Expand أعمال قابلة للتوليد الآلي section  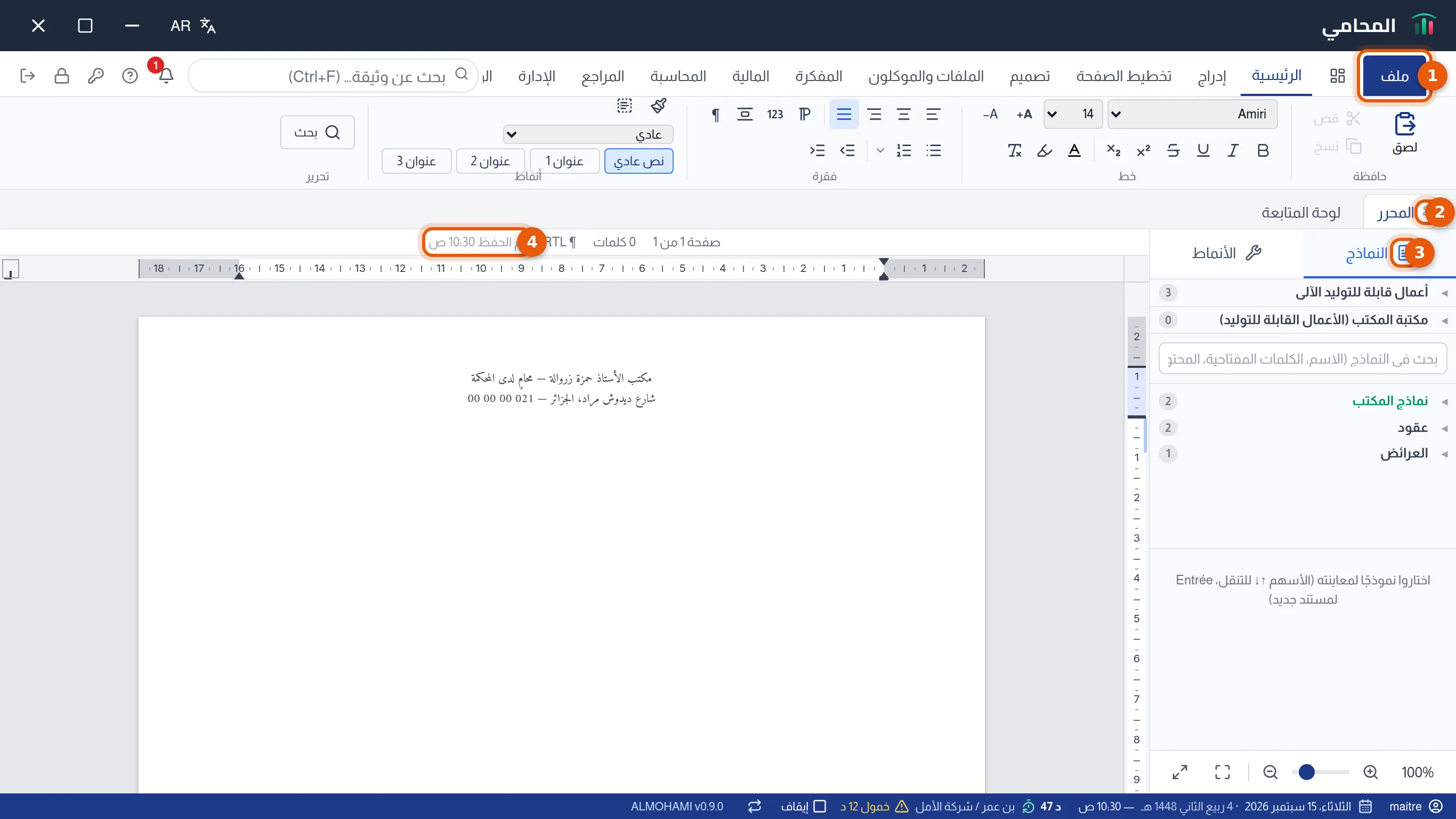click(1303, 292)
